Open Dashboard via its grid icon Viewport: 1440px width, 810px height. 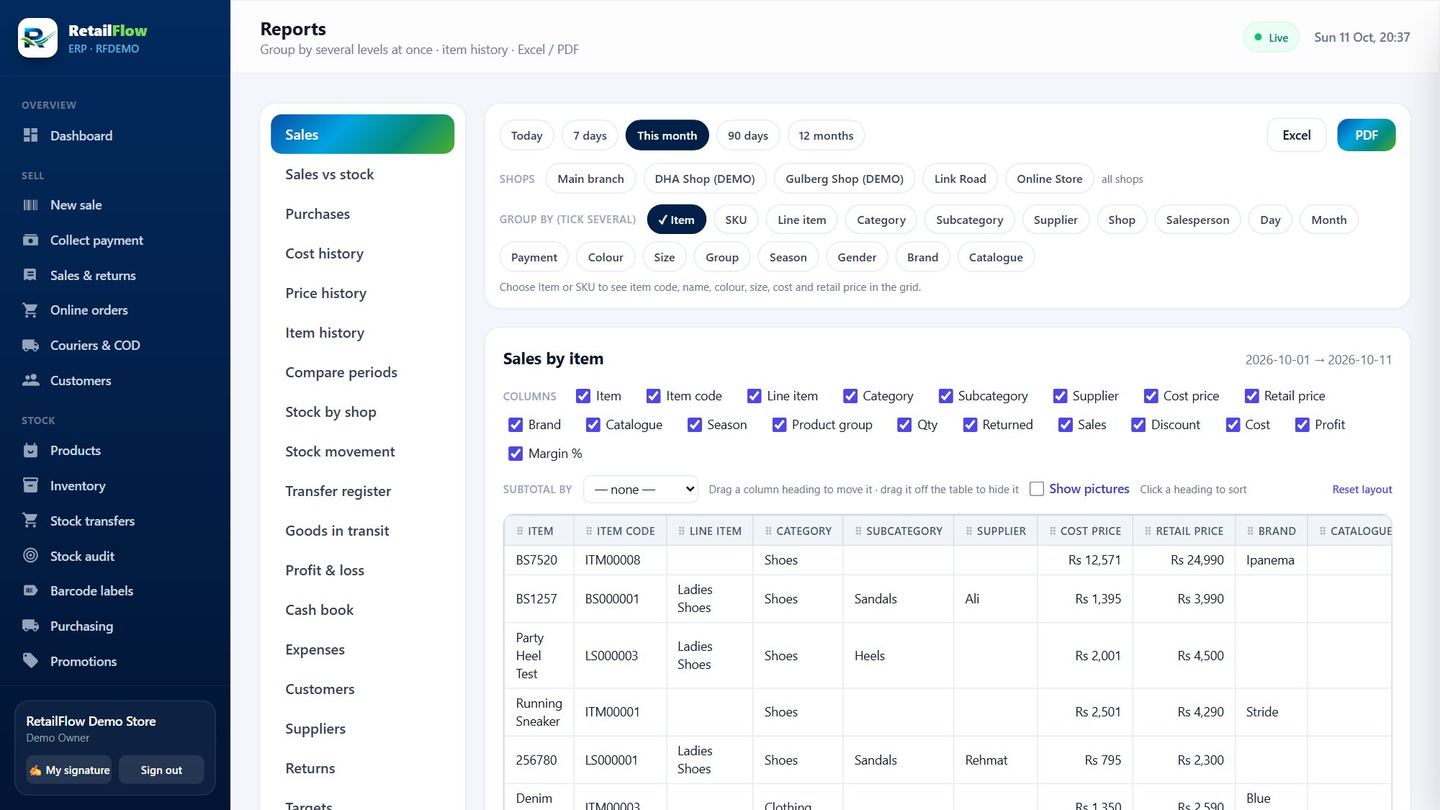(x=31, y=135)
